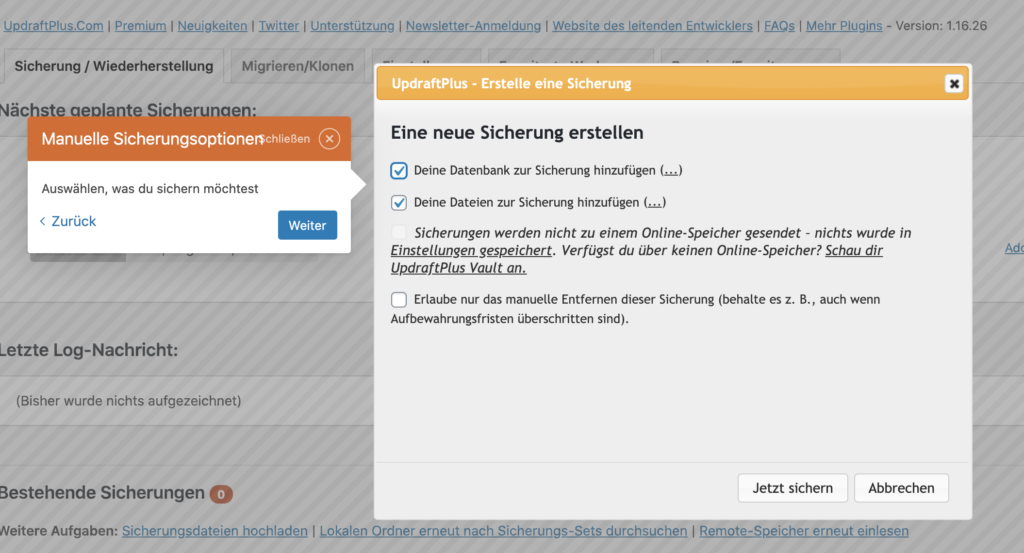Click the 'Bestehende Sicherungen' heading

(x=103, y=493)
